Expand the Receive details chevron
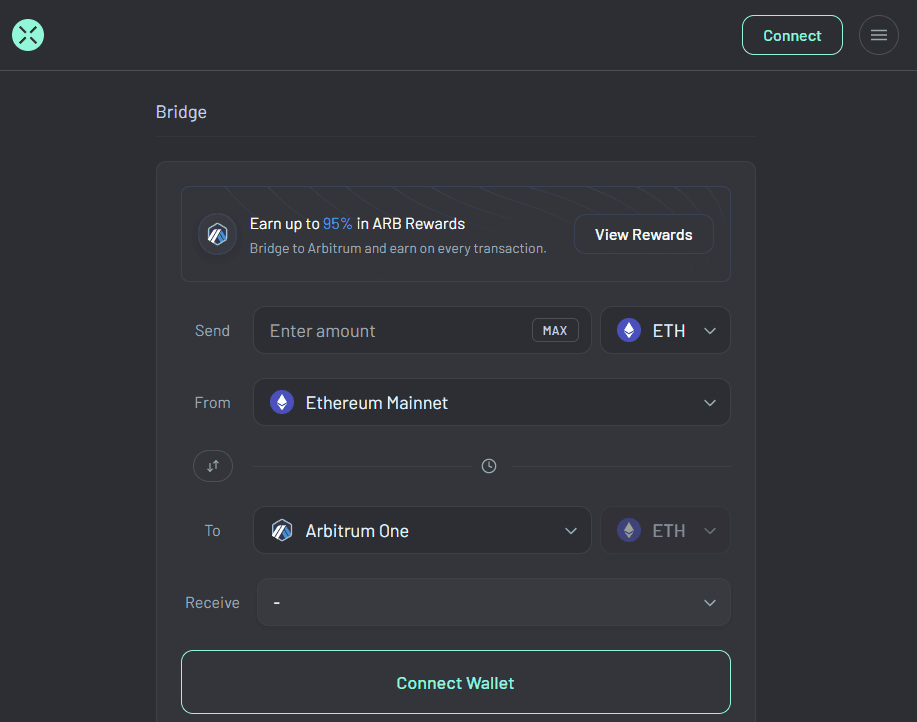This screenshot has width=917, height=722. coord(710,603)
